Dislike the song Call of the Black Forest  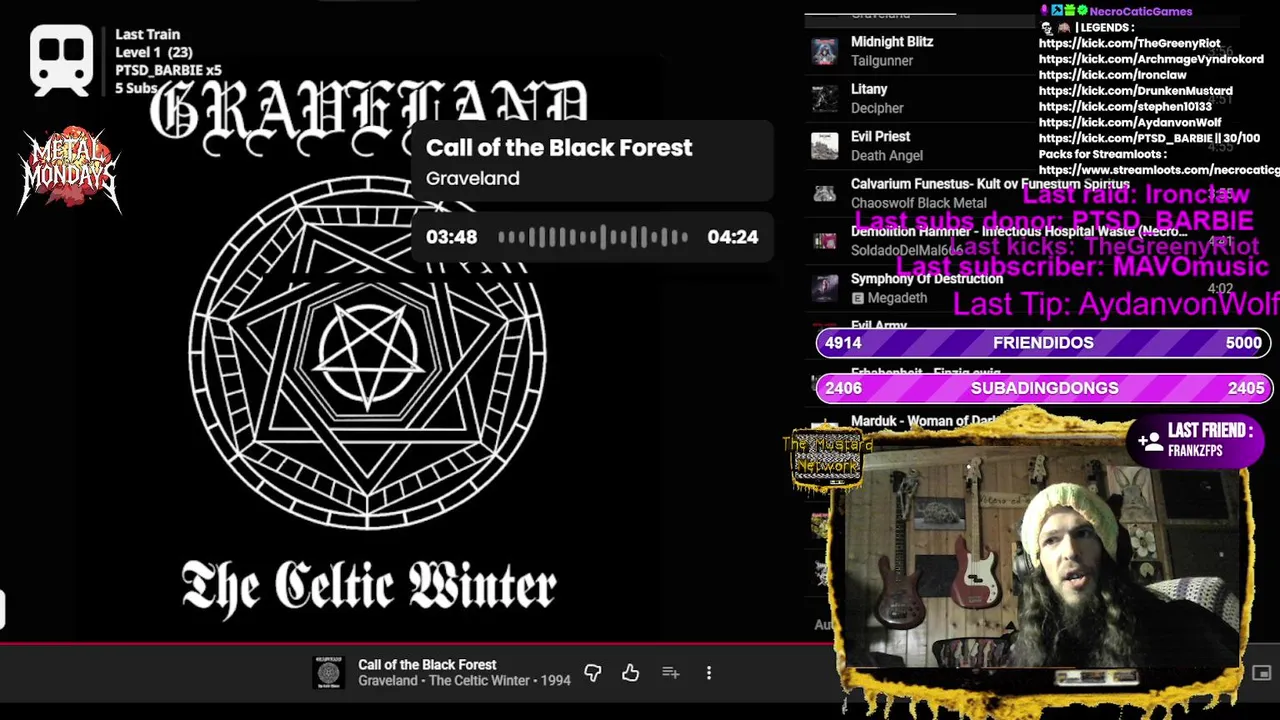[592, 673]
